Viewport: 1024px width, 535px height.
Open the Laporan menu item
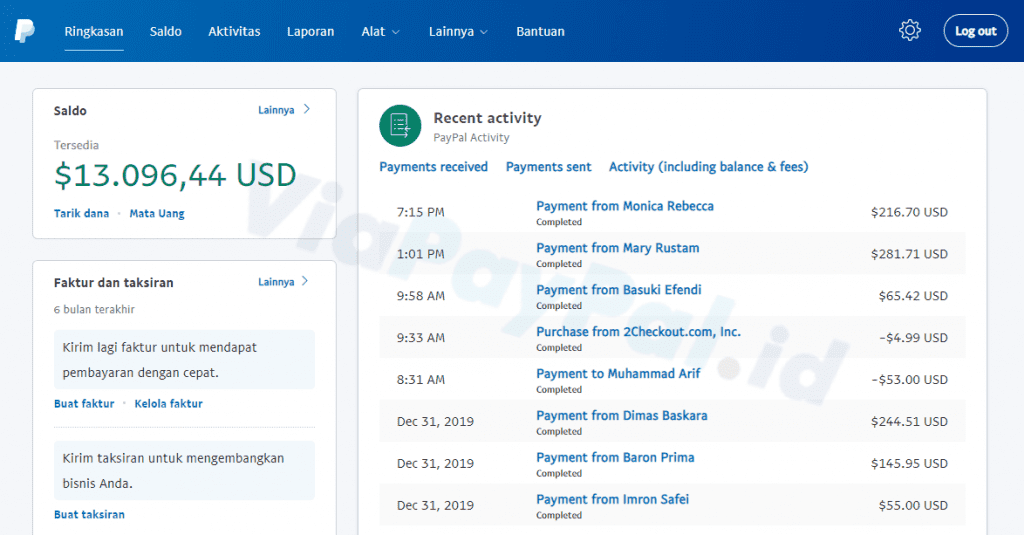[x=310, y=31]
